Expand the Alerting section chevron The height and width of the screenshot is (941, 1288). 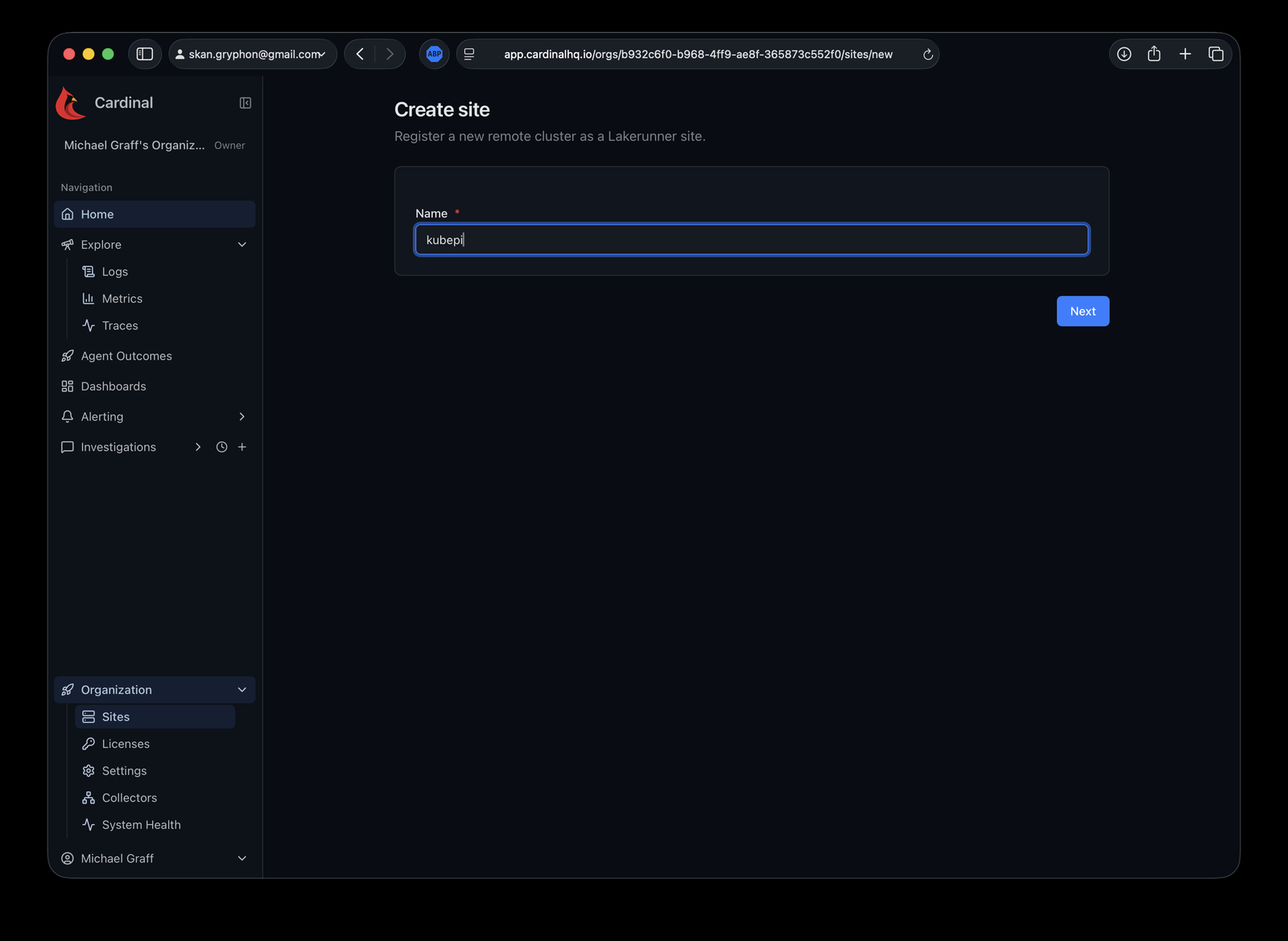[x=242, y=417]
